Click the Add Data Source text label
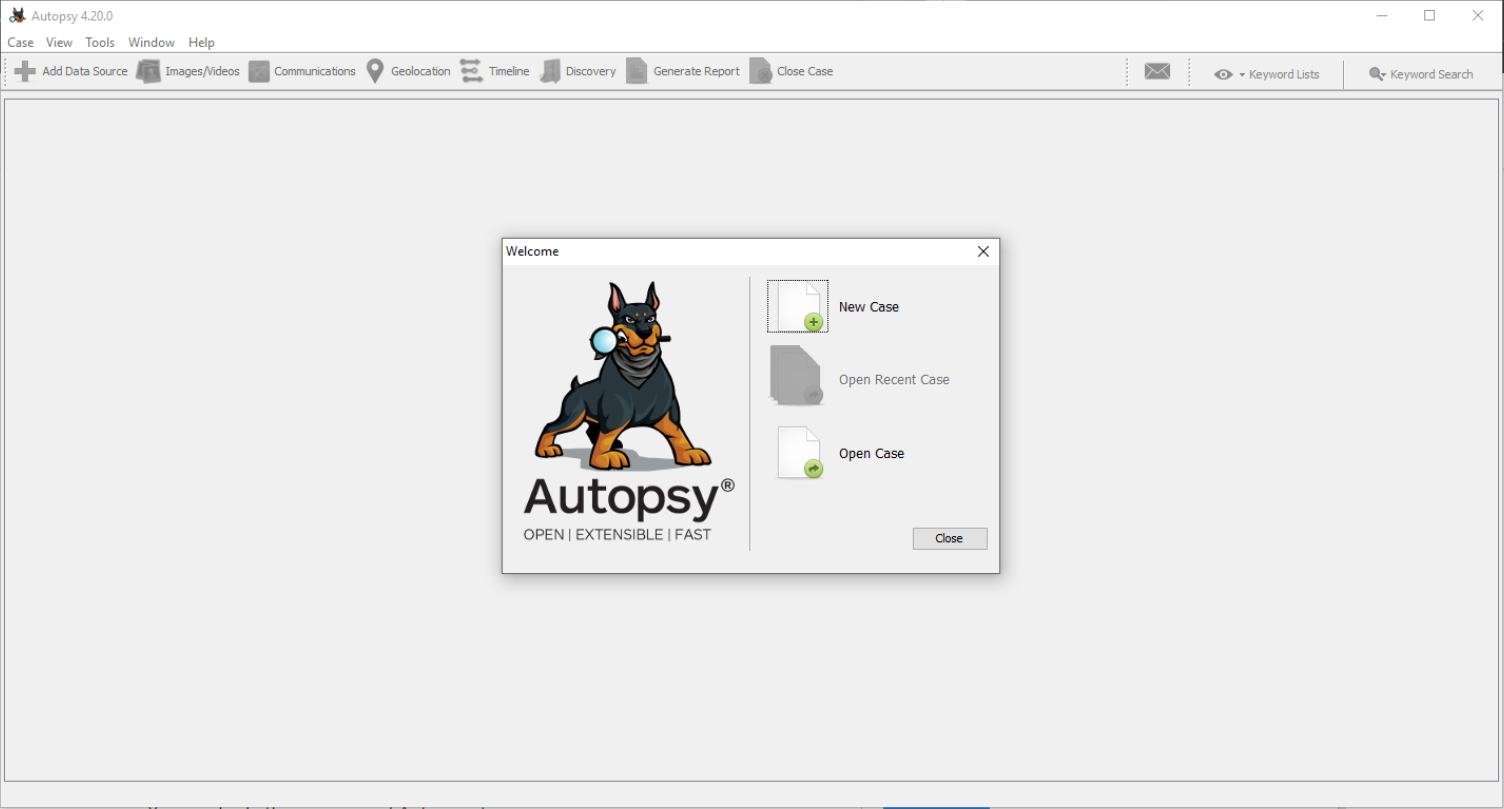 pyautogui.click(x=85, y=72)
